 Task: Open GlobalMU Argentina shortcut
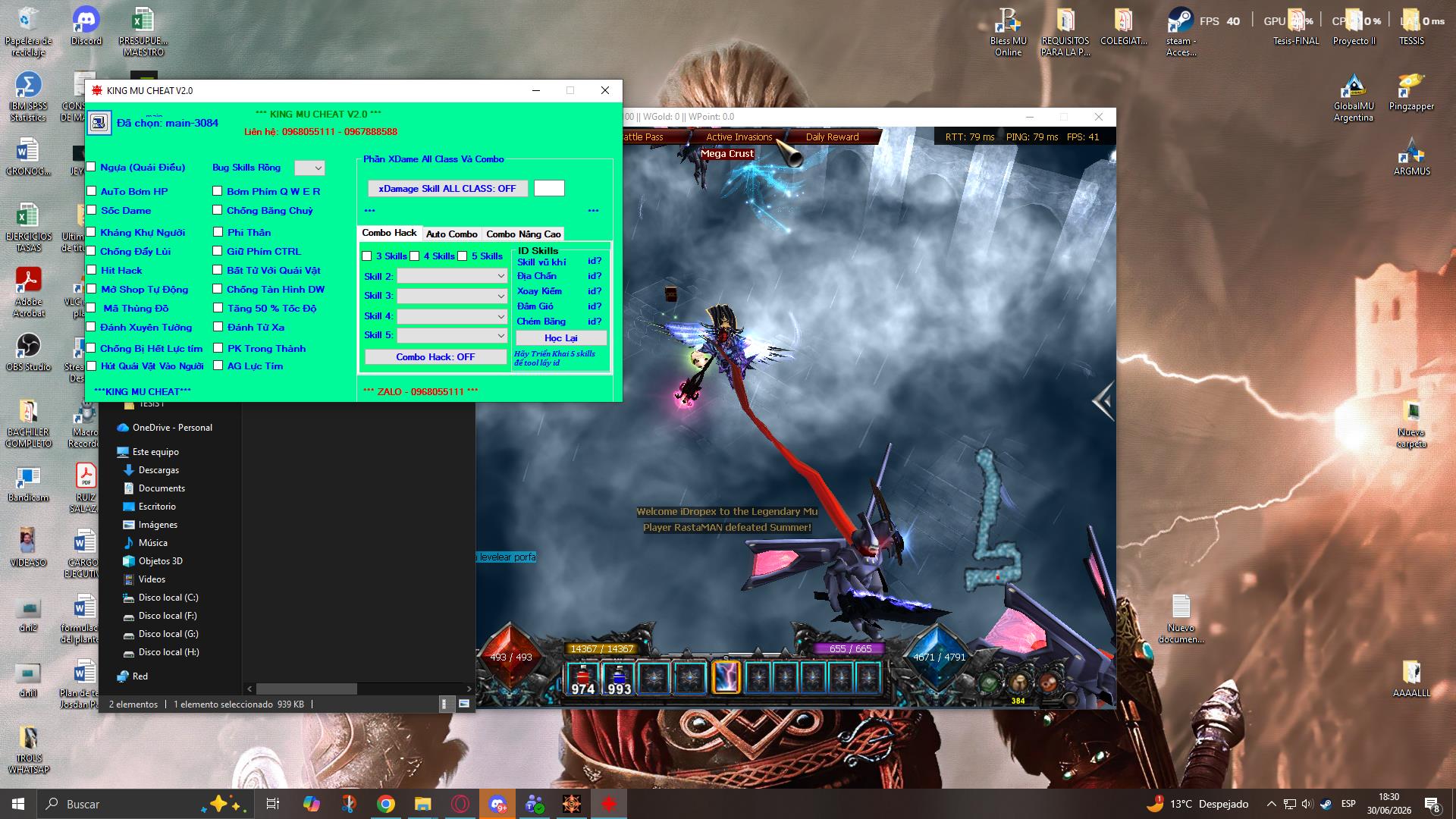click(x=1354, y=97)
